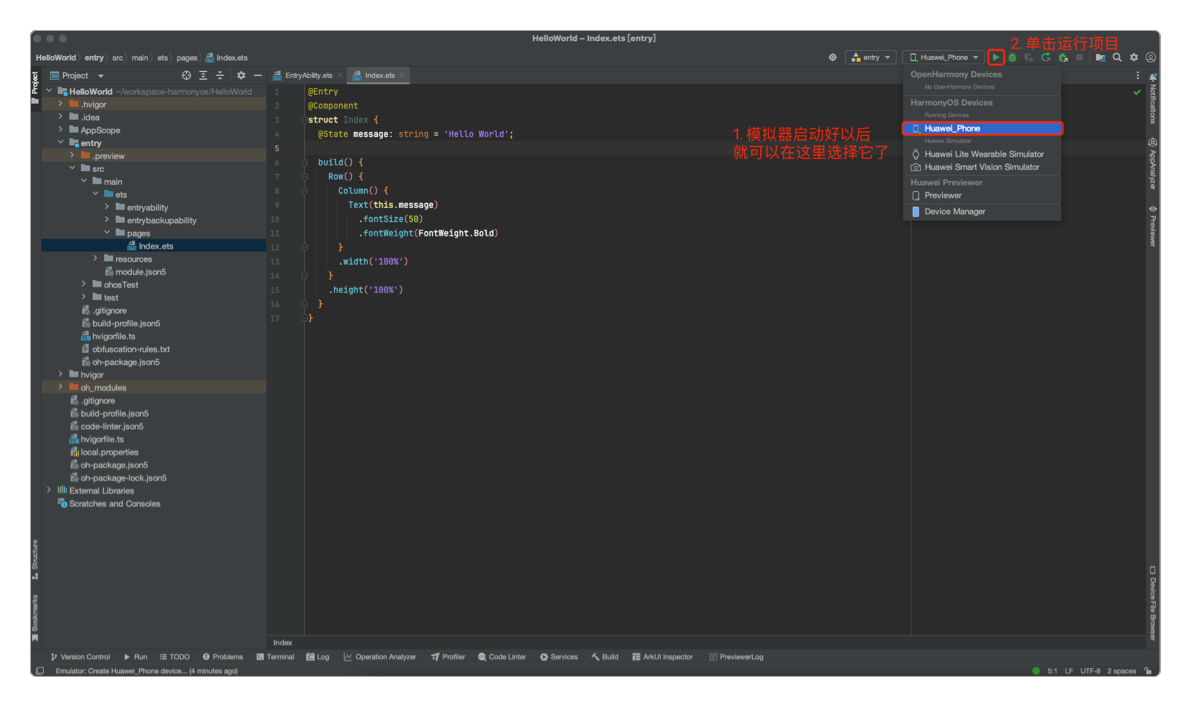1191x707 pixels.
Task: Close the Index.ets editor tab
Action: click(402, 76)
